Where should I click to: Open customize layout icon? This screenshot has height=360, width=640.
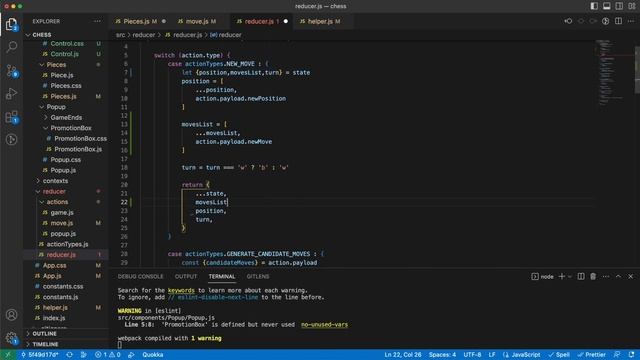click(632, 6)
